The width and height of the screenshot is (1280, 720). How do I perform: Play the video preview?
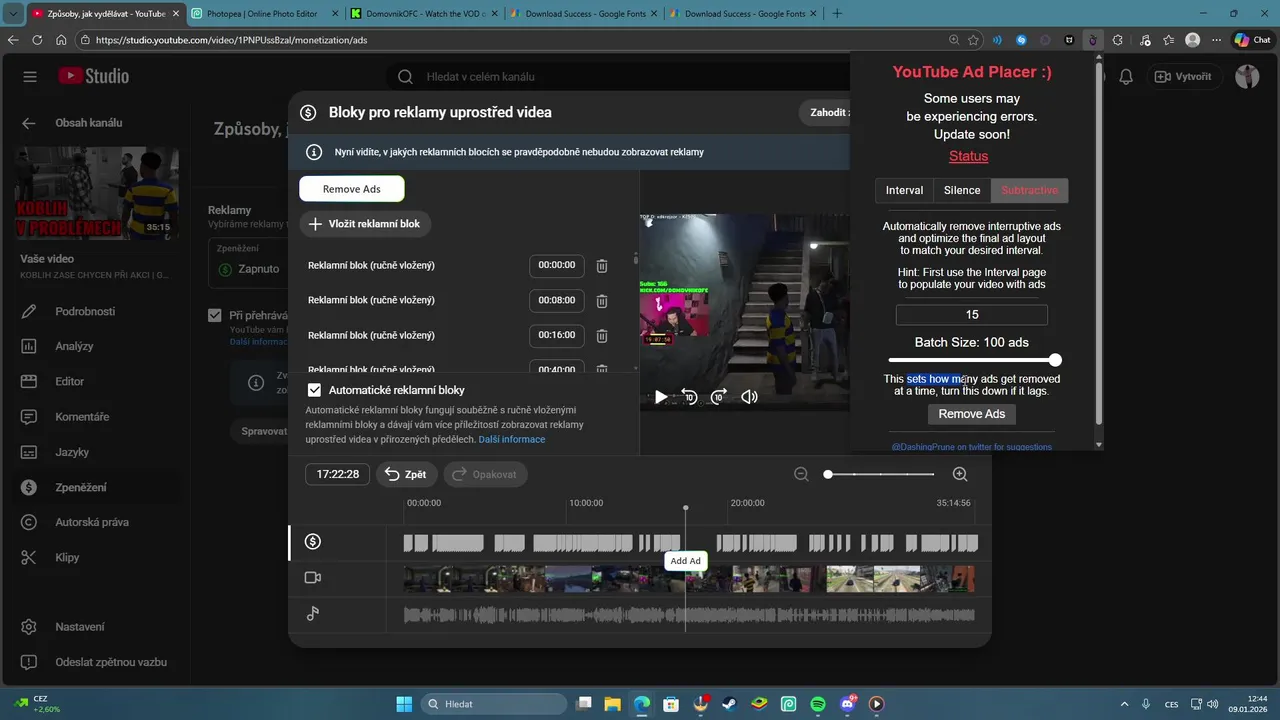661,397
